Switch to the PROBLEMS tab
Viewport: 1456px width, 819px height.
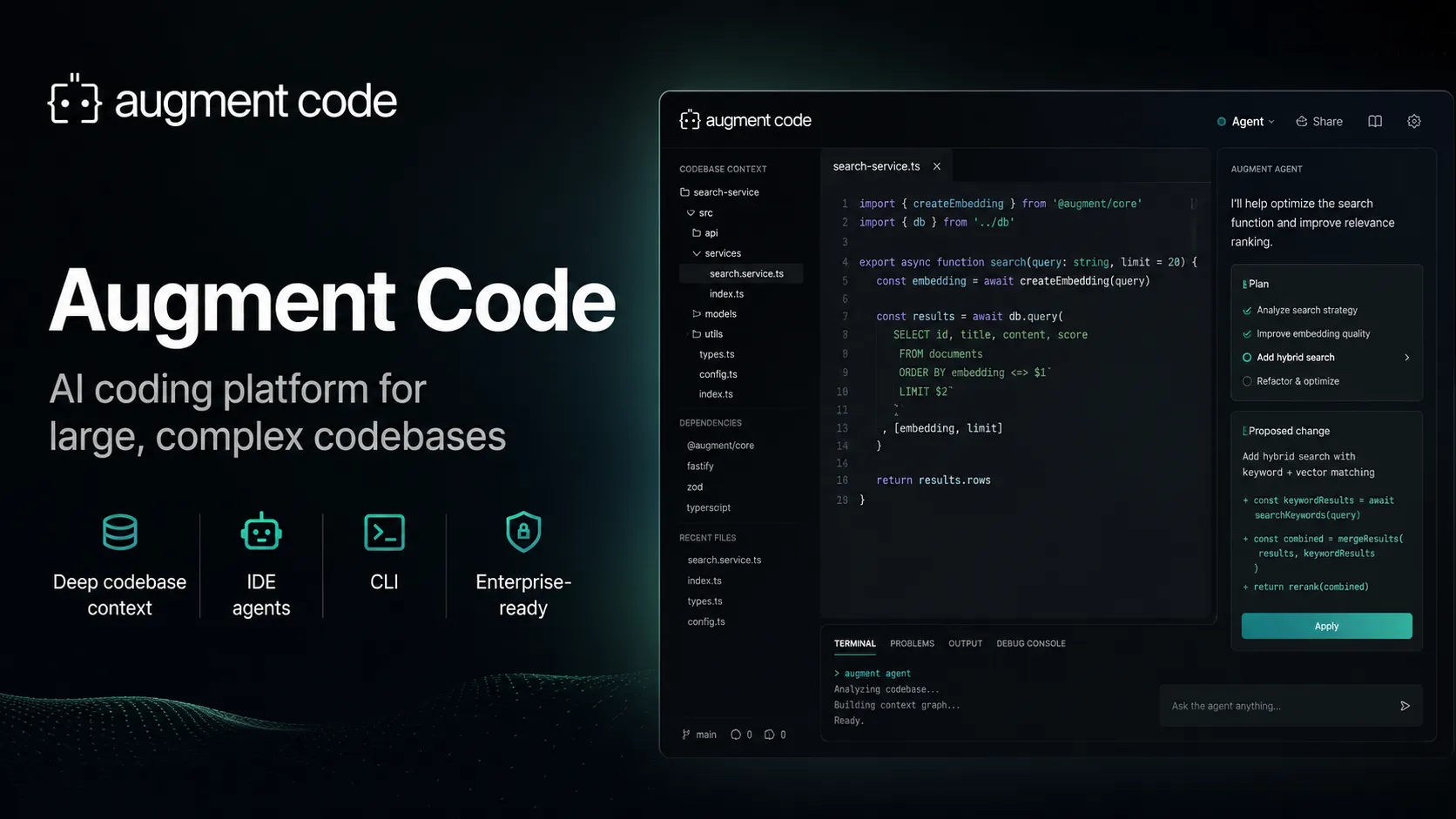pos(912,644)
